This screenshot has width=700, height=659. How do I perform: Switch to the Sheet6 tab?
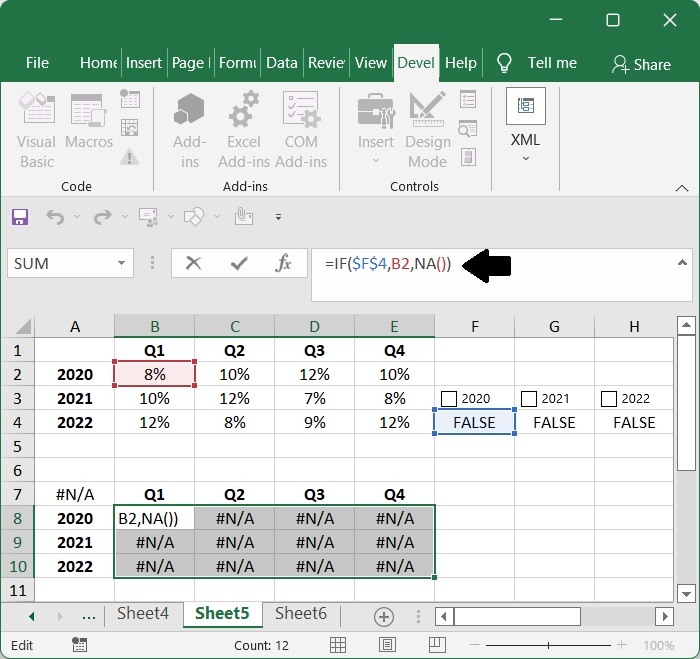pos(300,614)
